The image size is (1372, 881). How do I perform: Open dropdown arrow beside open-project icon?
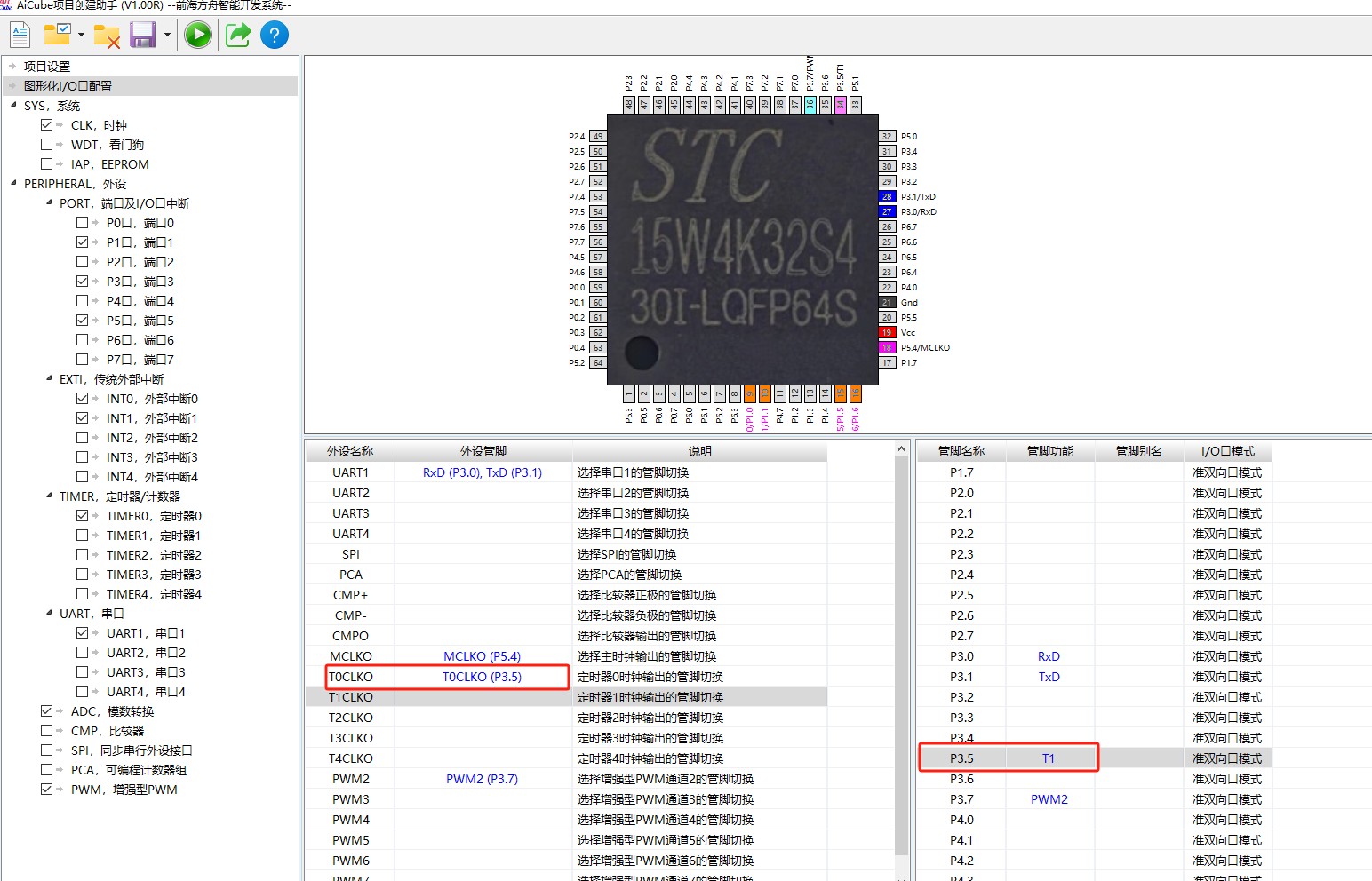[81, 36]
